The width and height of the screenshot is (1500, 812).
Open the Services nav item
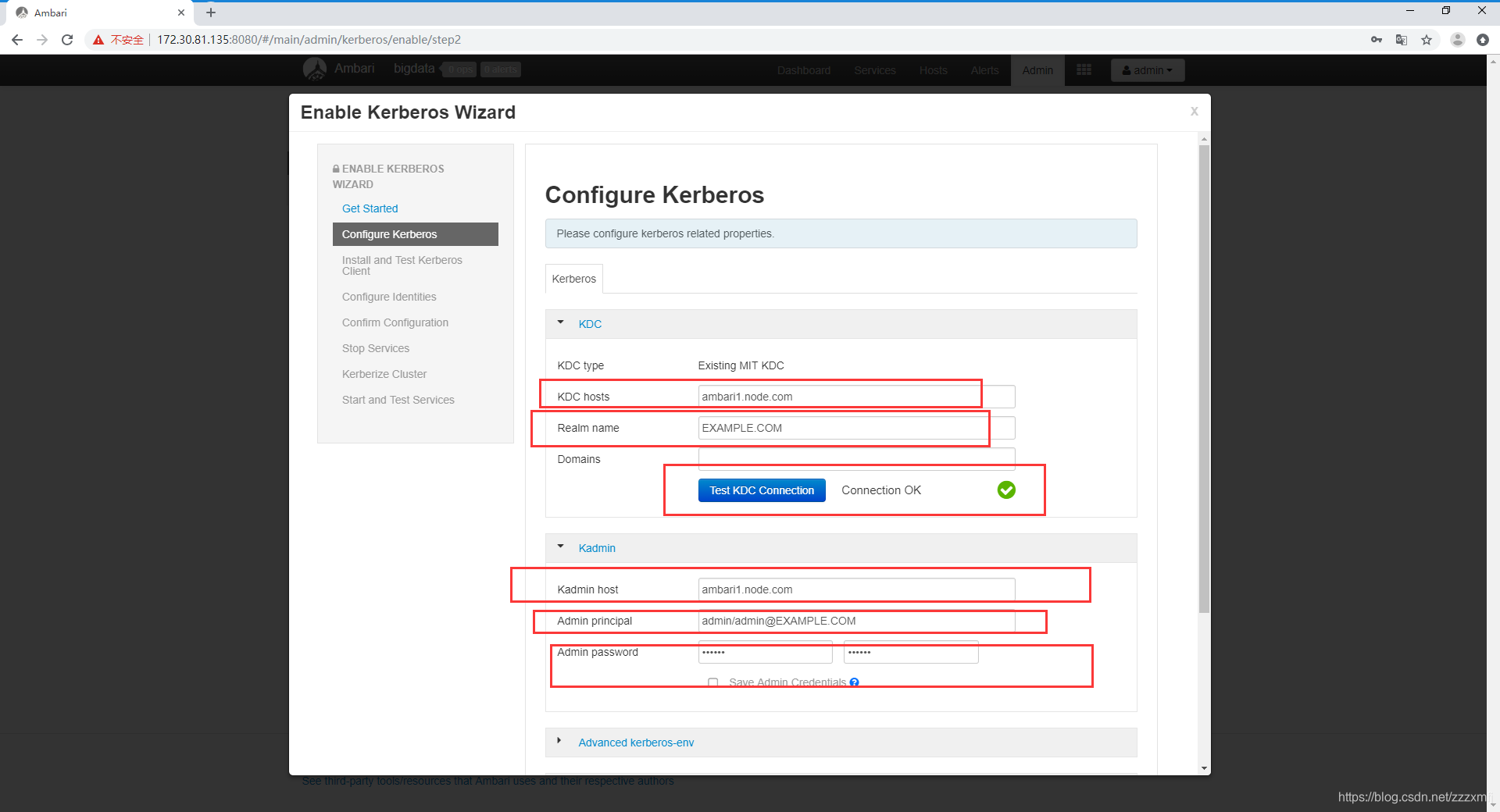coord(874,70)
